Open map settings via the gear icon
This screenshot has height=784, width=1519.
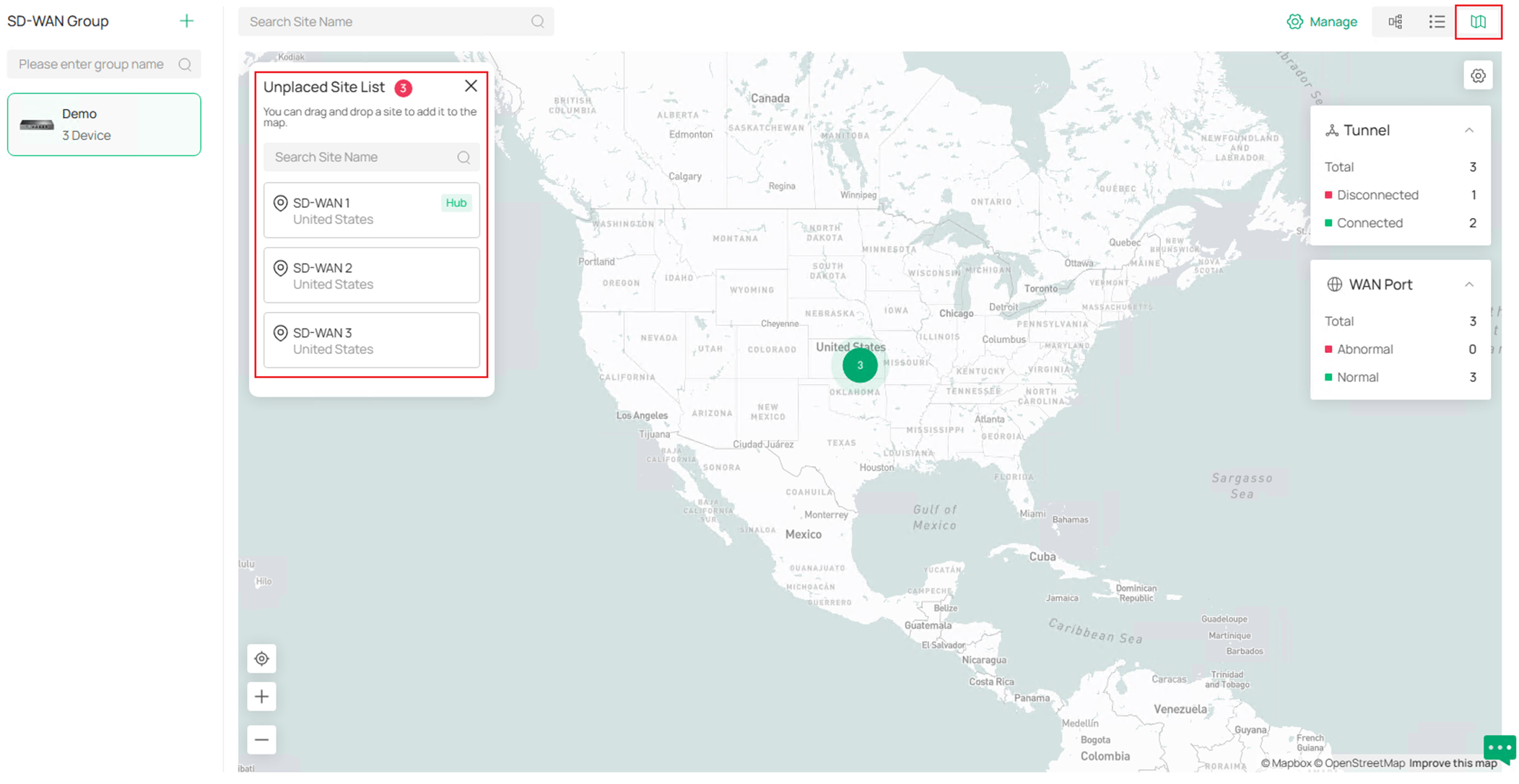pyautogui.click(x=1478, y=74)
